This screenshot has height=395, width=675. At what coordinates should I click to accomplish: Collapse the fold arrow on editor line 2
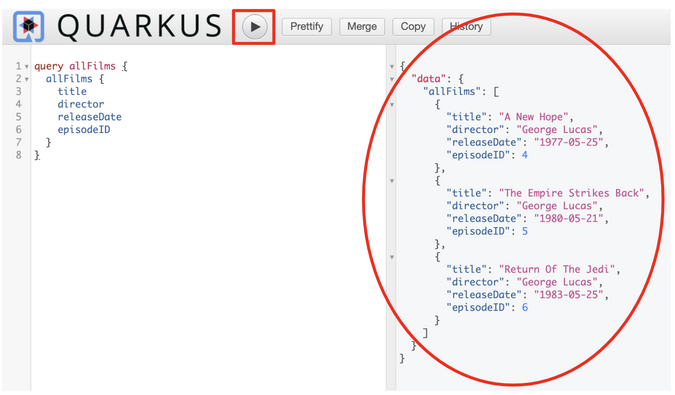point(27,79)
